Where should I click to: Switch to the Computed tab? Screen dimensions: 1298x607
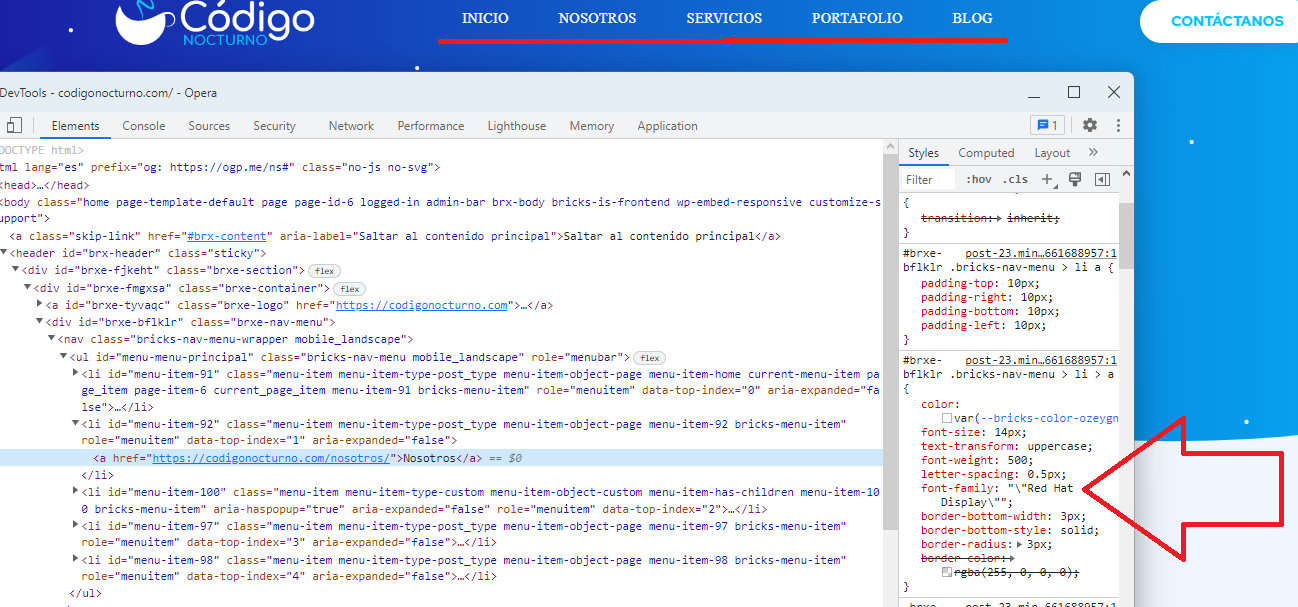(x=986, y=152)
